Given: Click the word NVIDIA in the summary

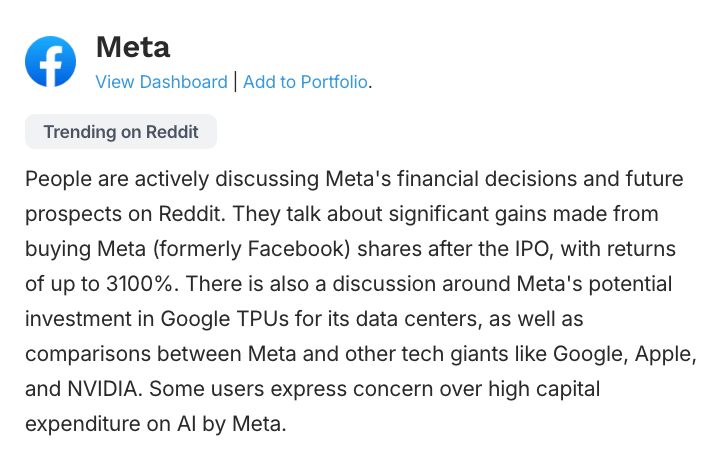Looking at the screenshot, I should 102,389.
